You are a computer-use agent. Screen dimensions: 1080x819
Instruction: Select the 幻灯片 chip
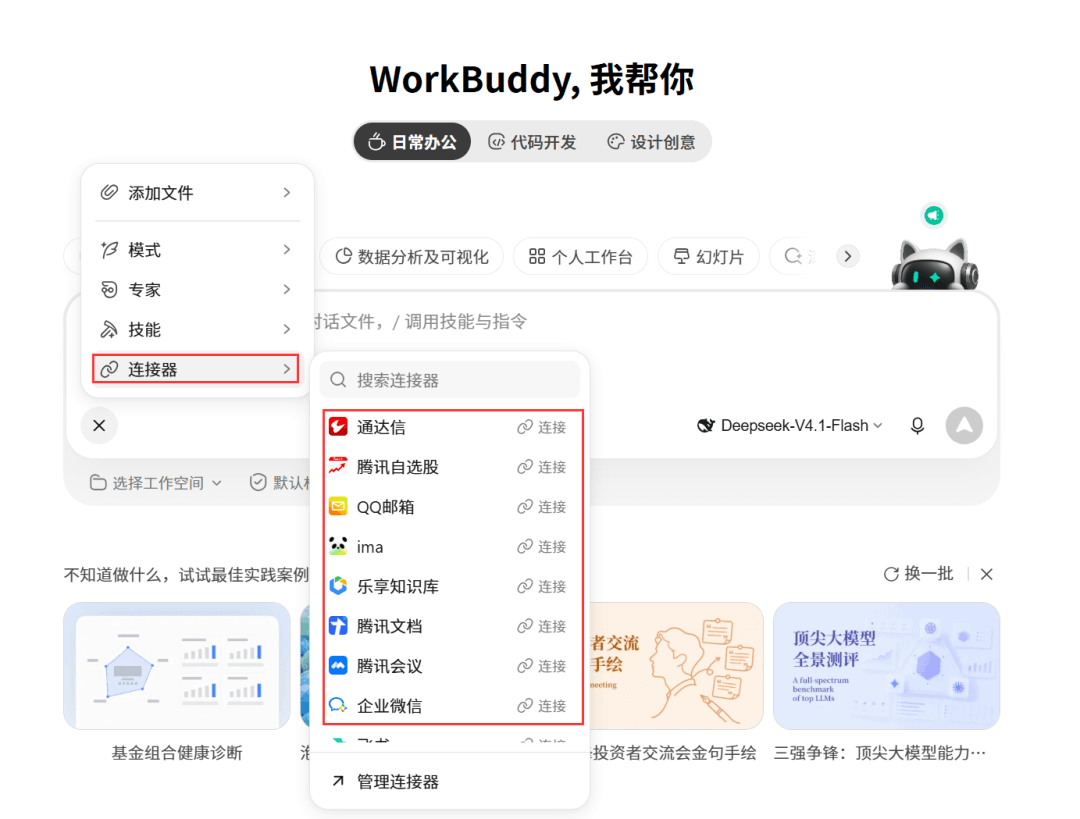[x=709, y=257]
